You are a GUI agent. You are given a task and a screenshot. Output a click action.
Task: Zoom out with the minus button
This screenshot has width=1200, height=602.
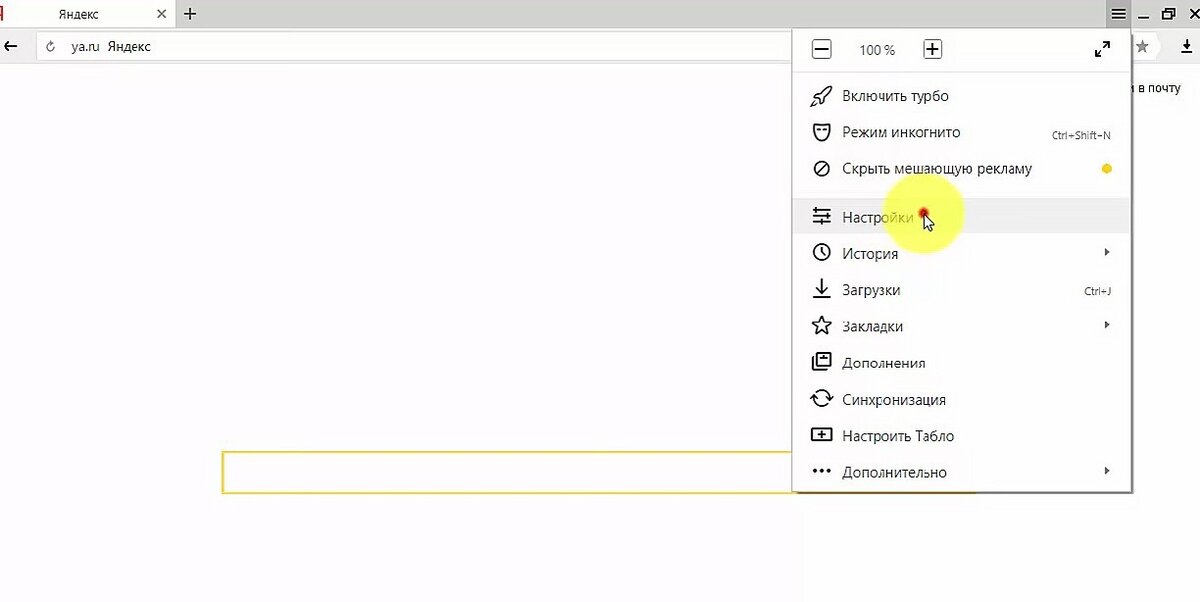click(x=821, y=50)
